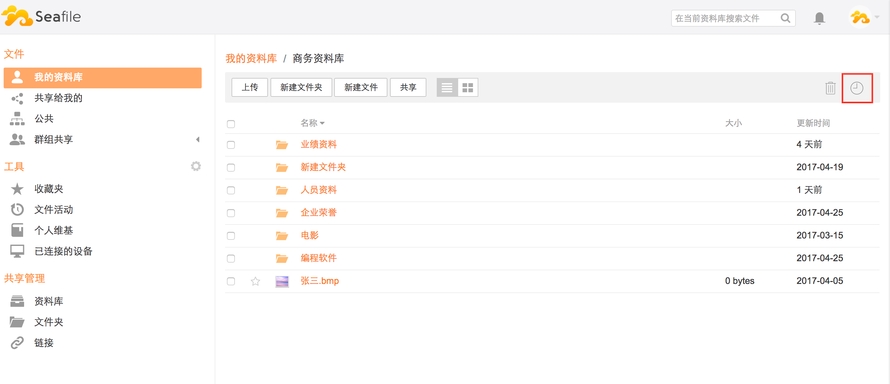This screenshot has width=890, height=384.
Task: Click the 文件活动 history icon
Action: [x=18, y=210]
